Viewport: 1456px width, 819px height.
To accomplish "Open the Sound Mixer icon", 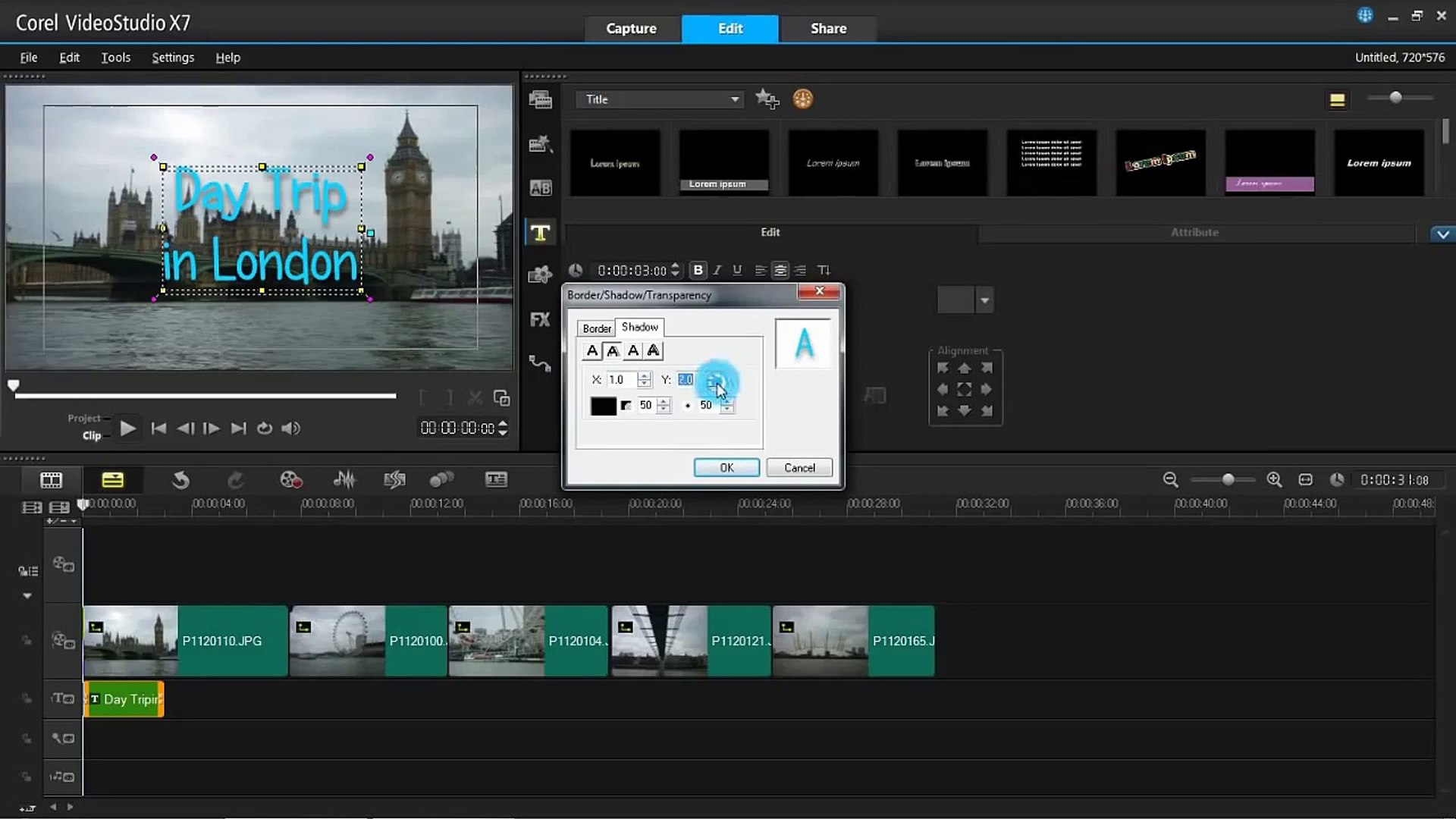I will click(x=344, y=480).
